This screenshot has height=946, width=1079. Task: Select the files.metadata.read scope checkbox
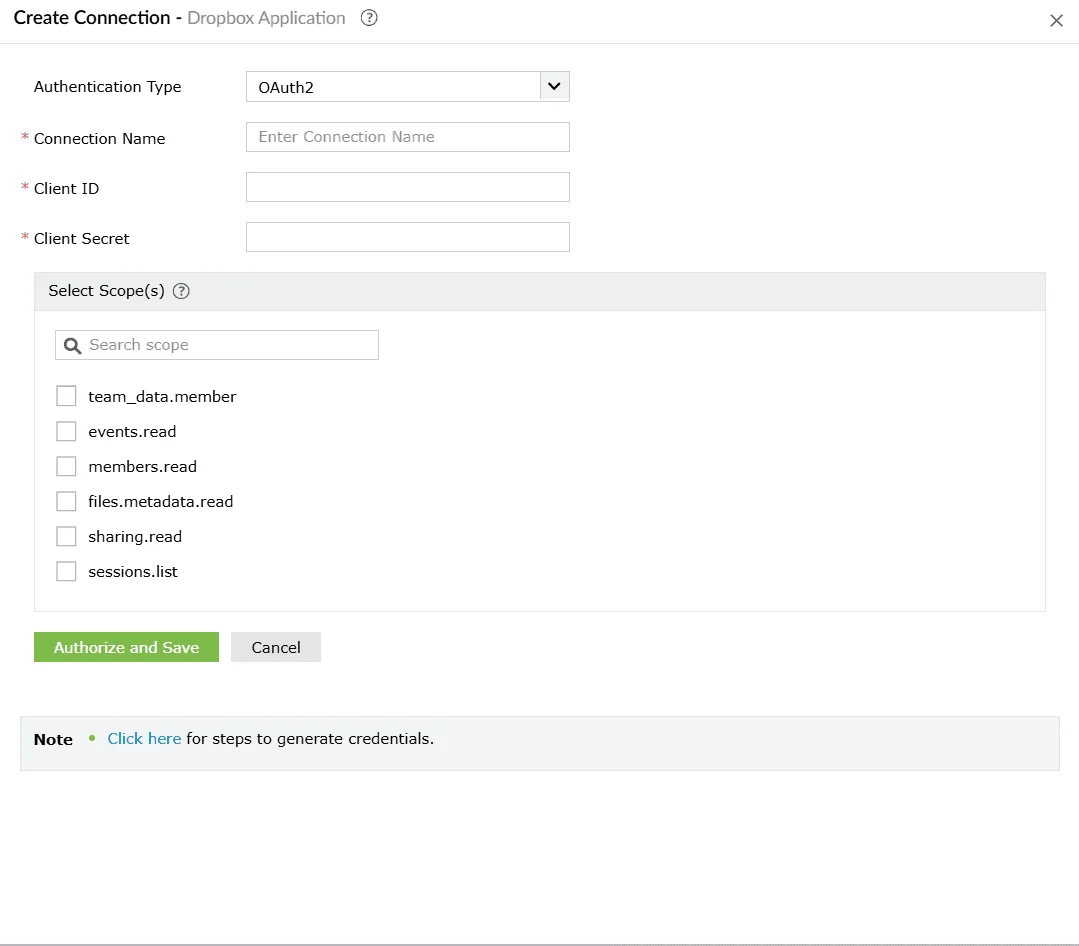(x=66, y=502)
